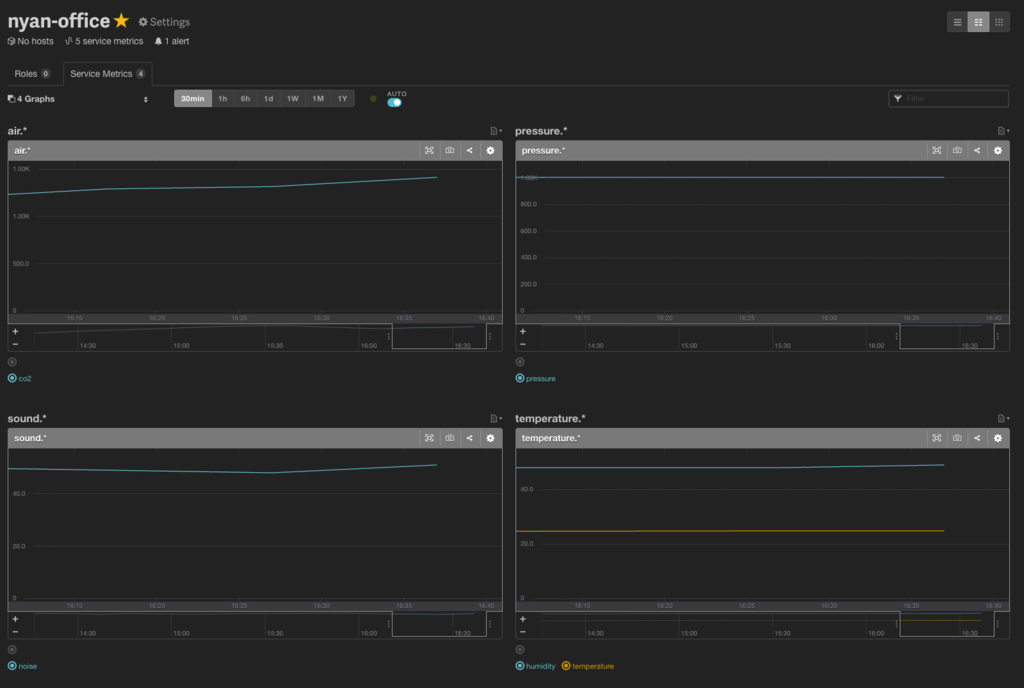This screenshot has width=1024, height=688.
Task: Switch to dense grid layout
Action: point(999,22)
